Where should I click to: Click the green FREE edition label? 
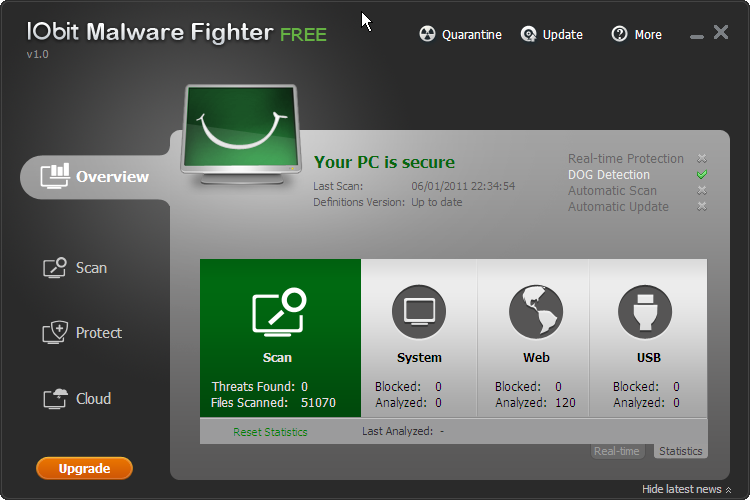[x=303, y=35]
